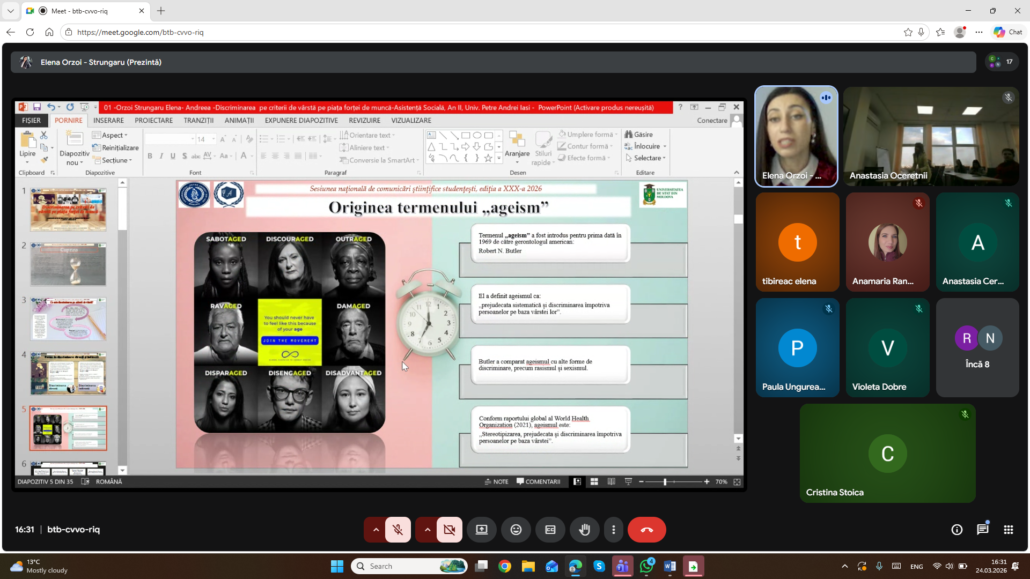Open the Meet activities grid icon
This screenshot has height=579, width=1030.
[x=1008, y=530]
